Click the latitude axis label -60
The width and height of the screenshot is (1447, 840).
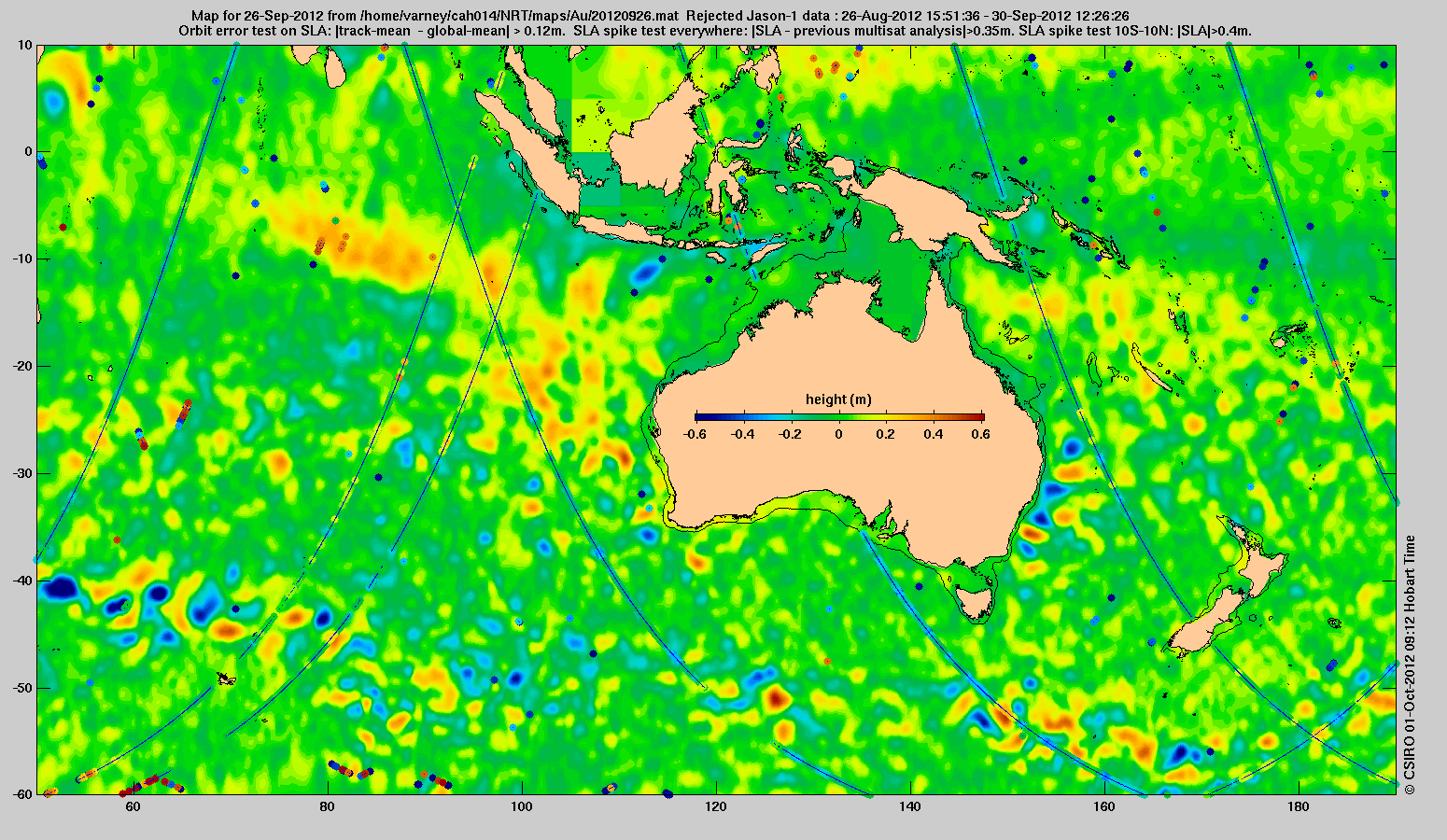coord(21,794)
